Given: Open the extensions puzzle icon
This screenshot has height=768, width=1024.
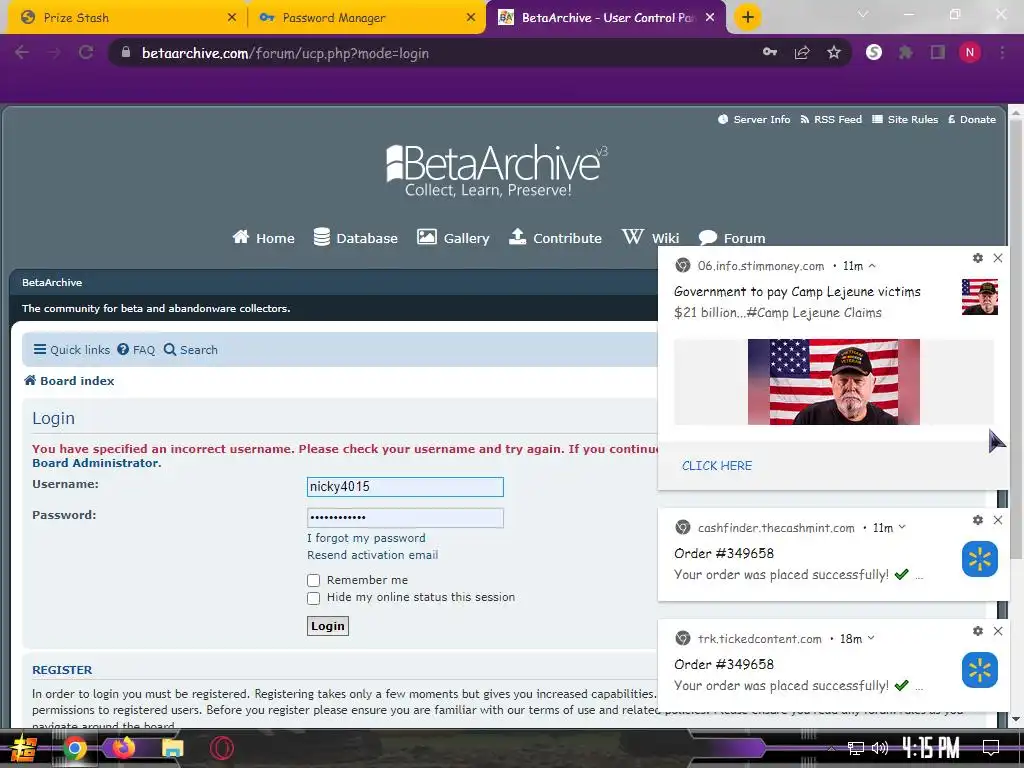Looking at the screenshot, I should pyautogui.click(x=906, y=52).
